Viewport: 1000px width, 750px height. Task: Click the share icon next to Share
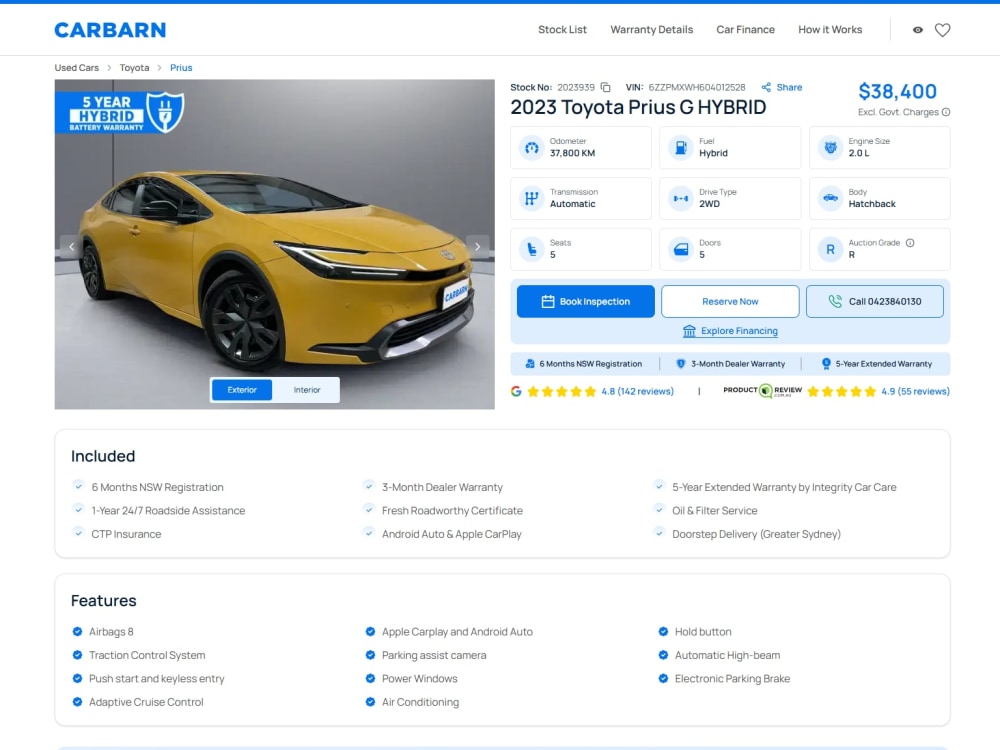click(766, 87)
